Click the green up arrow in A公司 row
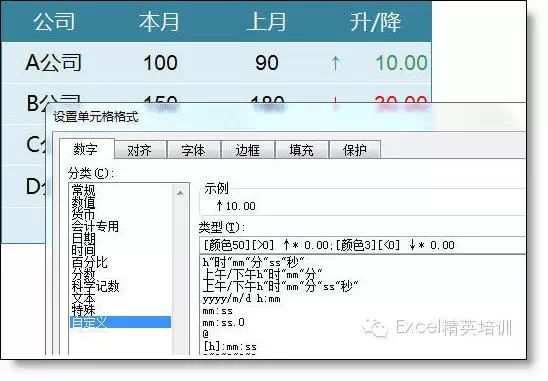This screenshot has height=381, width=548. (335, 63)
